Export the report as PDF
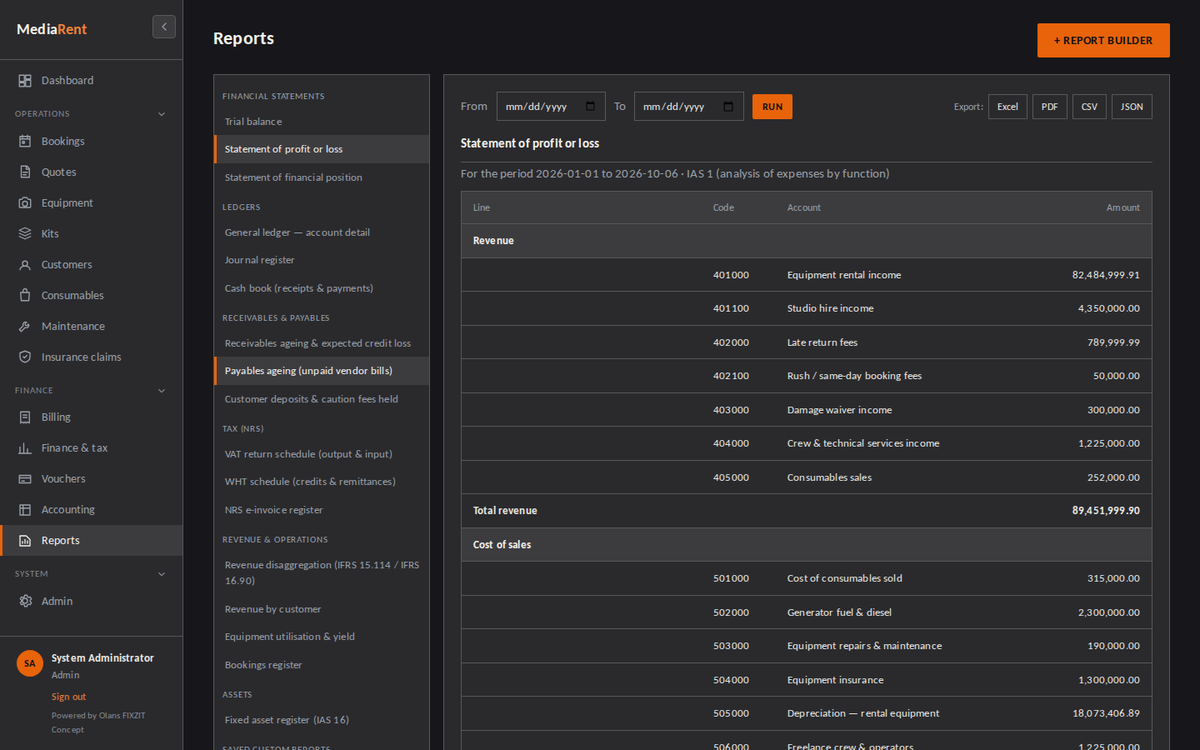1200x750 pixels. tap(1050, 107)
